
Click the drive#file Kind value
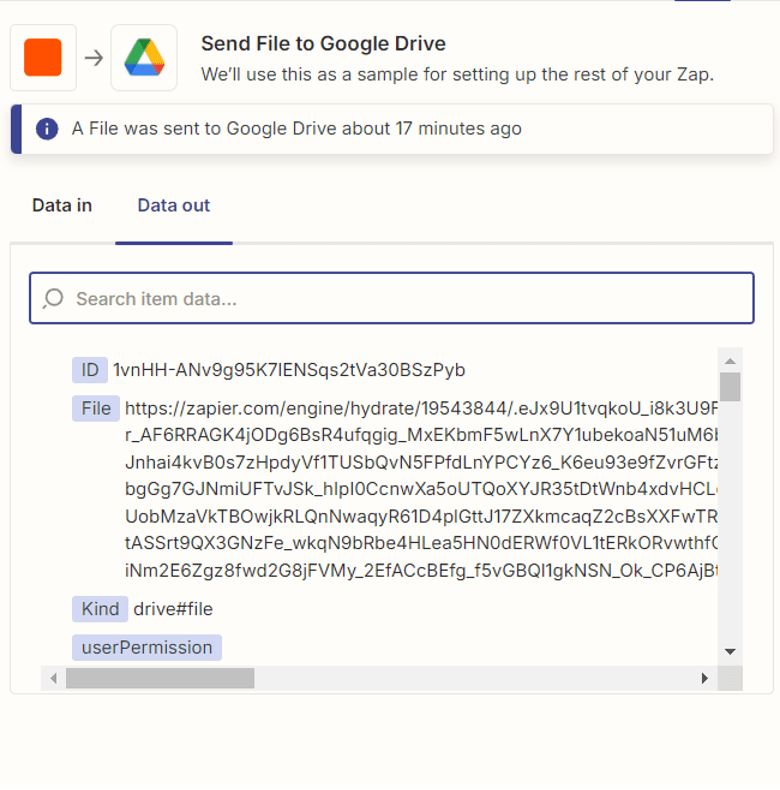(x=173, y=609)
